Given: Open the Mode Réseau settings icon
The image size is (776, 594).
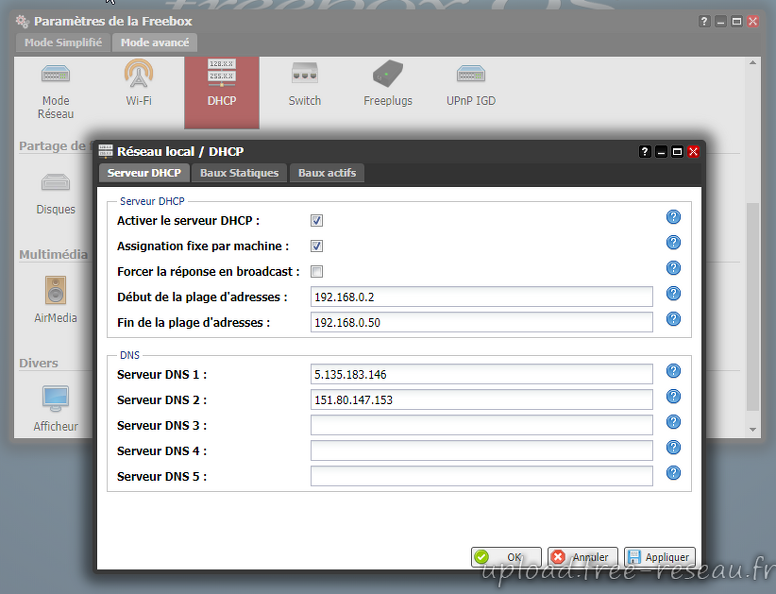Looking at the screenshot, I should pos(55,92).
